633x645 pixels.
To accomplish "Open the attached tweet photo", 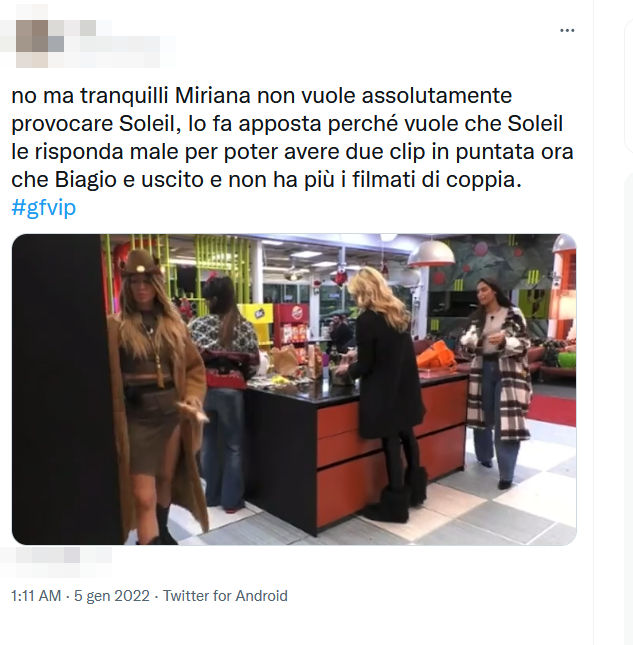I will tap(294, 390).
